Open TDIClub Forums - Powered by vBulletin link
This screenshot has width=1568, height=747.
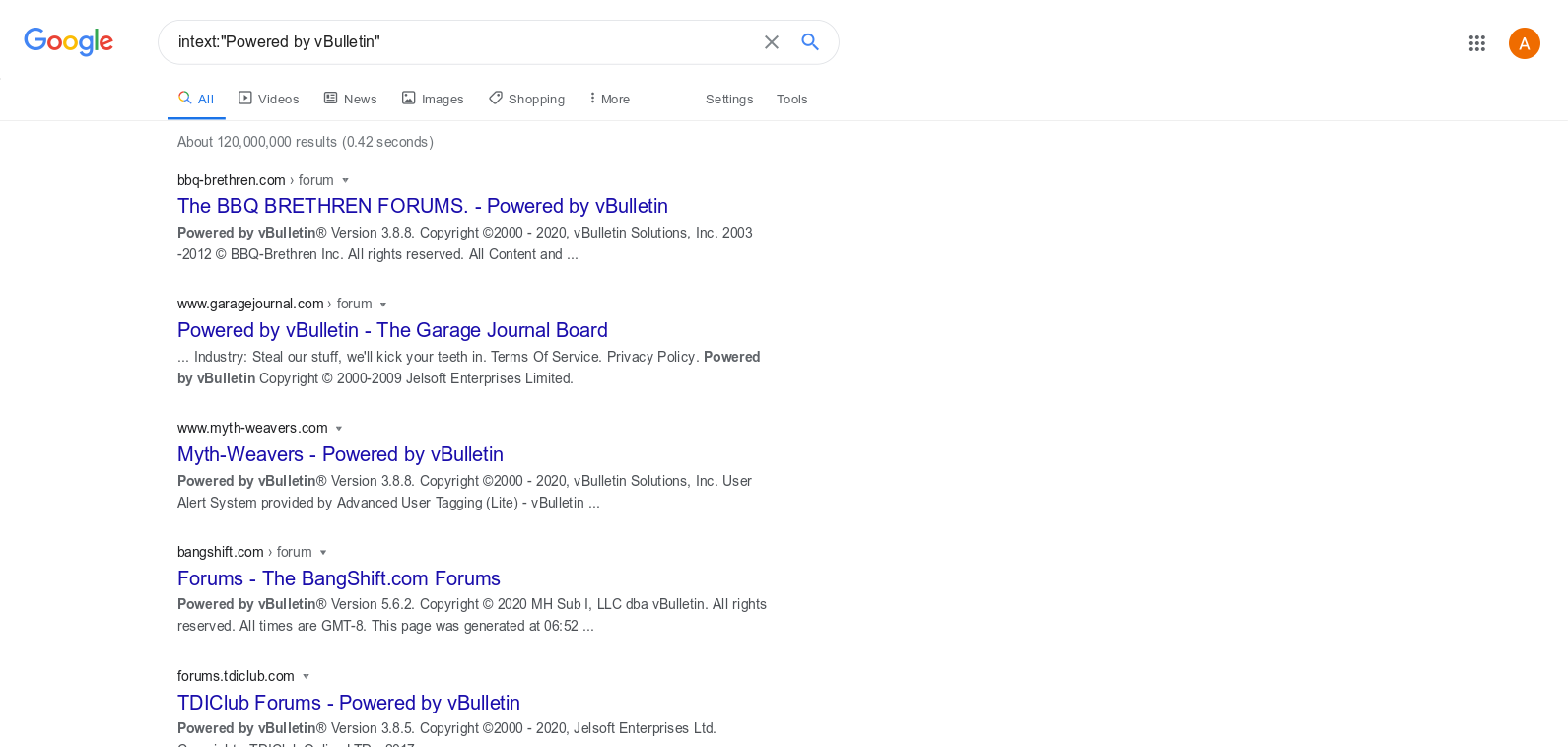[349, 703]
